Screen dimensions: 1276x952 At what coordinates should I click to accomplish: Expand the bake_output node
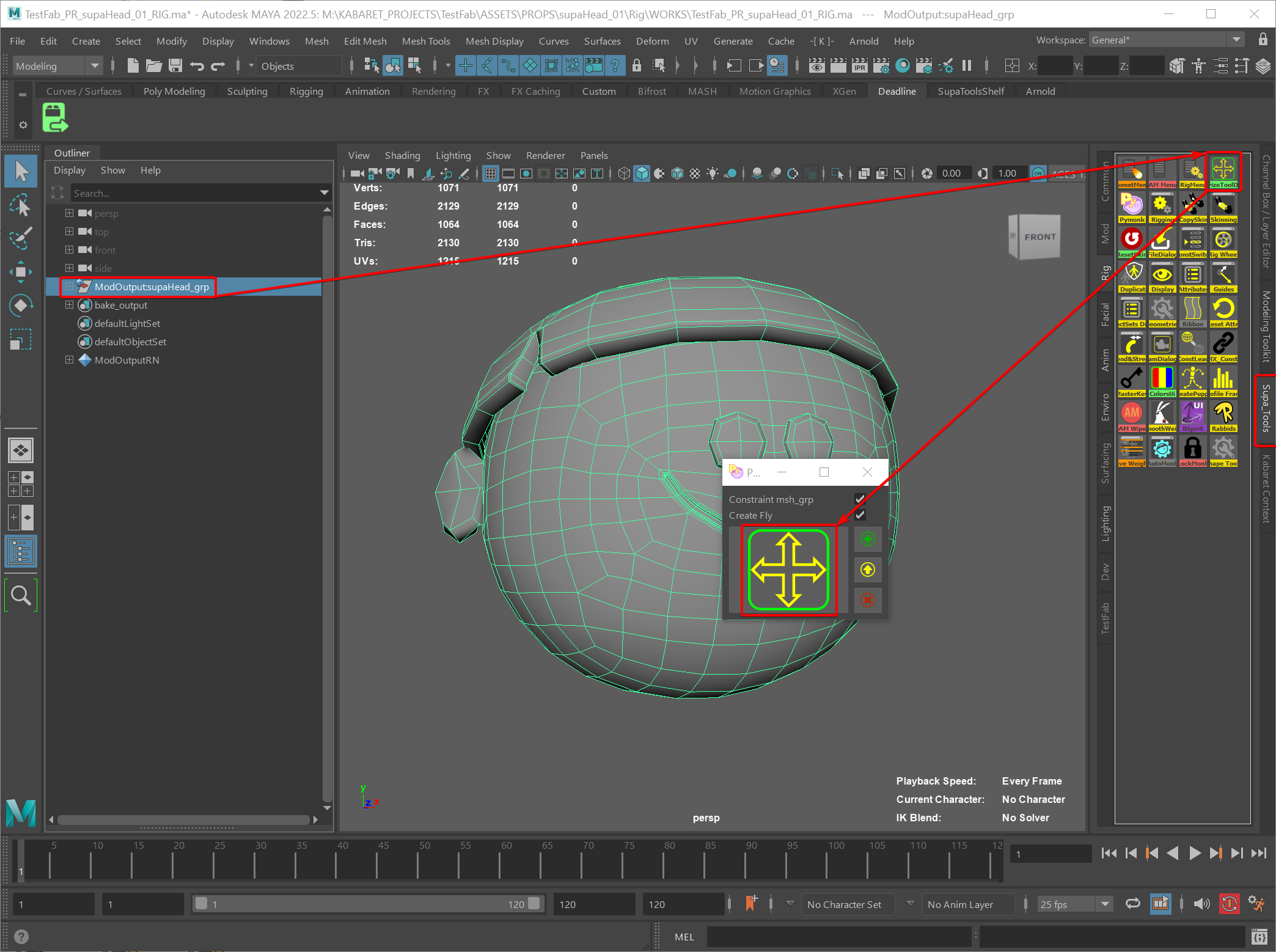point(69,304)
